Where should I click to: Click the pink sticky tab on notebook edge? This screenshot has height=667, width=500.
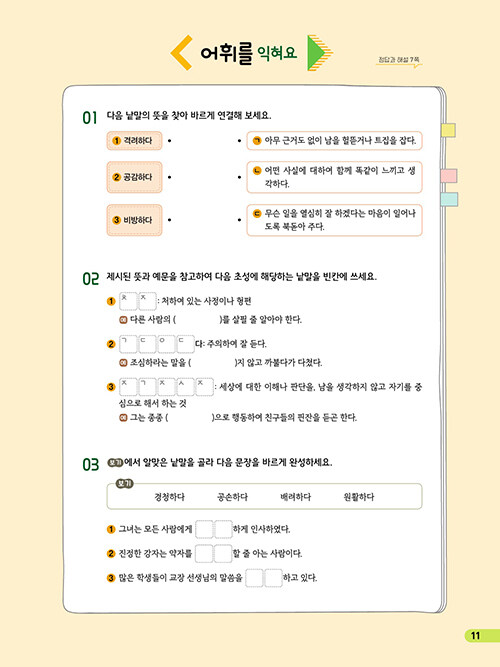(449, 175)
